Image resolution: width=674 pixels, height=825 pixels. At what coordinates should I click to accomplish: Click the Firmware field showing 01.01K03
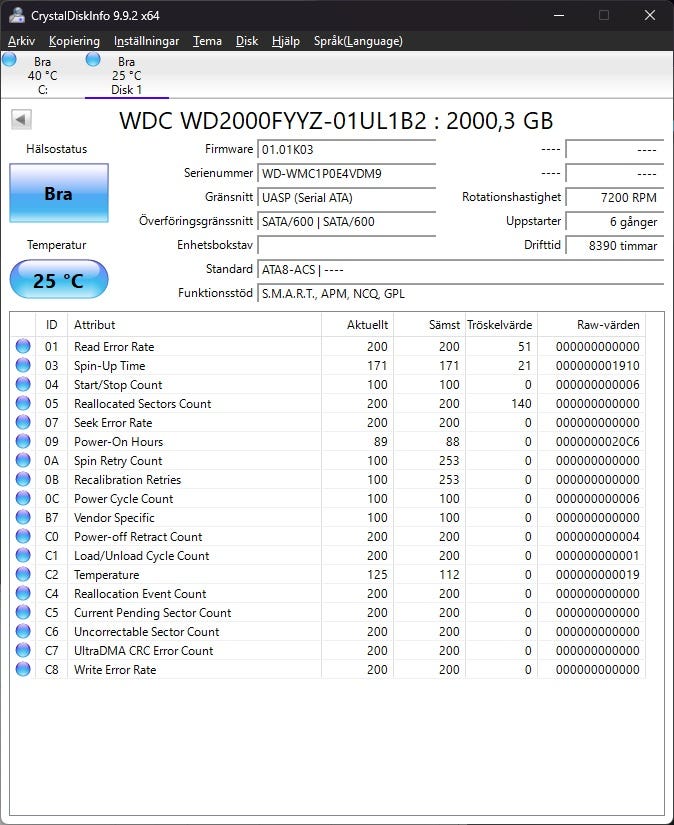coord(346,149)
